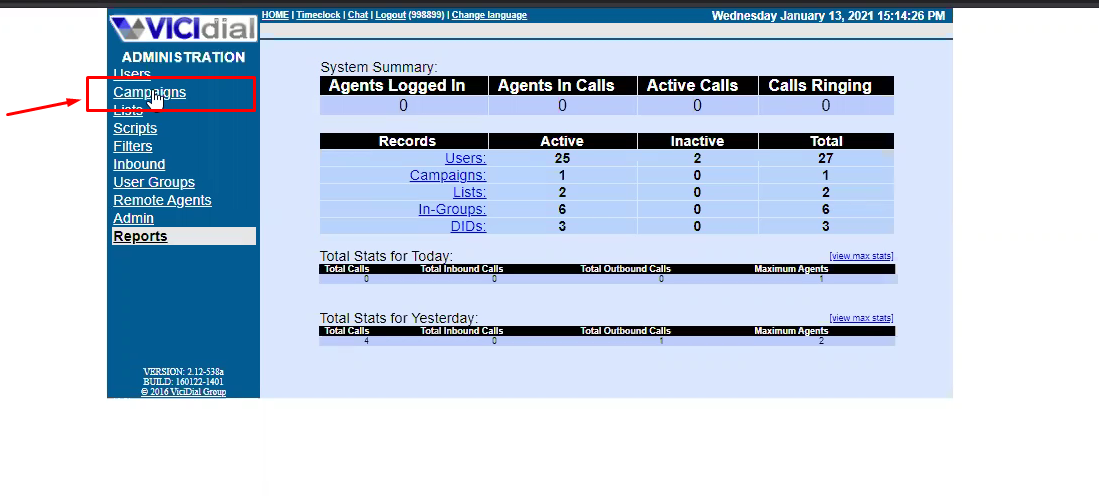Open Campaigns link in Records table
The height and width of the screenshot is (496, 1099).
point(448,175)
